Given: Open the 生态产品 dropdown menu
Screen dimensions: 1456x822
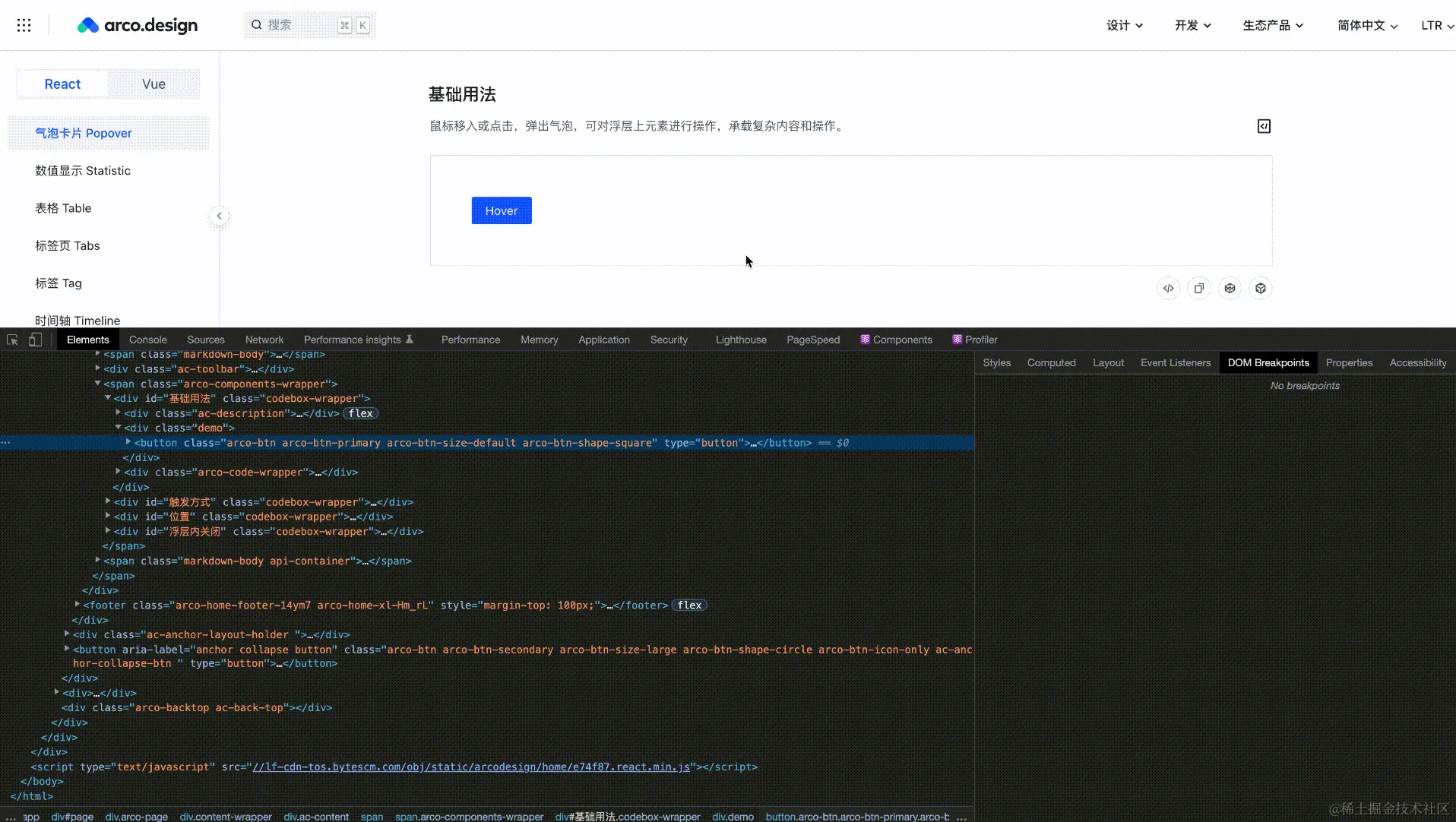Looking at the screenshot, I should tap(1273, 25).
